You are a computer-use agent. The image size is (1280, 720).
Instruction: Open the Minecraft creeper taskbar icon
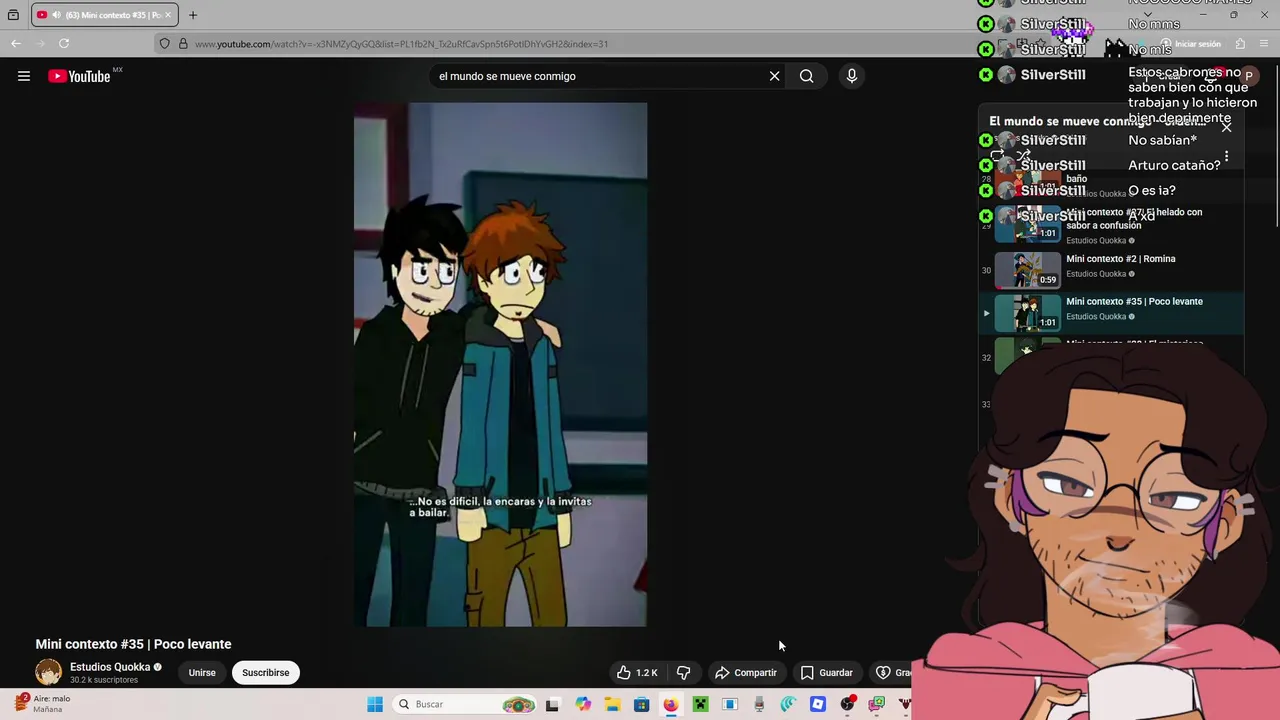point(700,704)
